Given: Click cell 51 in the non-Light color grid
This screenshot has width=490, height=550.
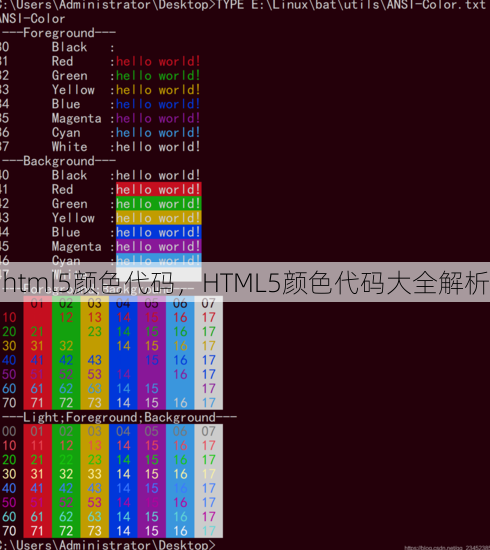Looking at the screenshot, I should [37, 374].
